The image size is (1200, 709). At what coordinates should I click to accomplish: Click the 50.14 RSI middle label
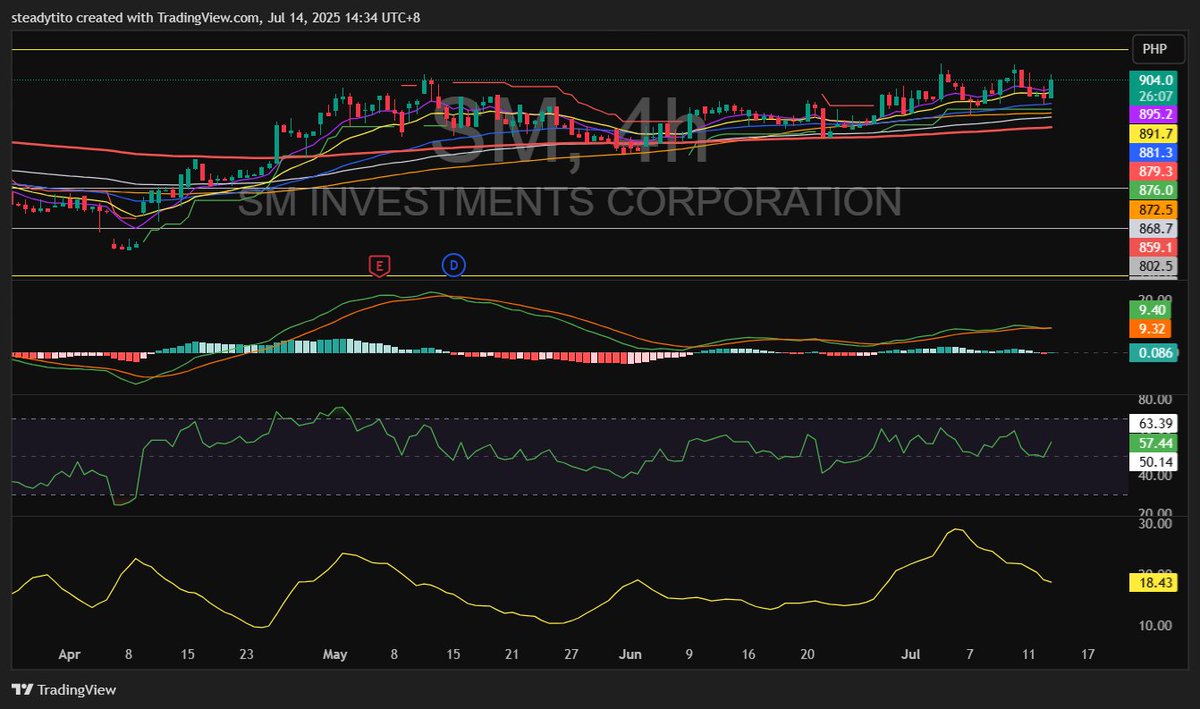(x=1154, y=461)
